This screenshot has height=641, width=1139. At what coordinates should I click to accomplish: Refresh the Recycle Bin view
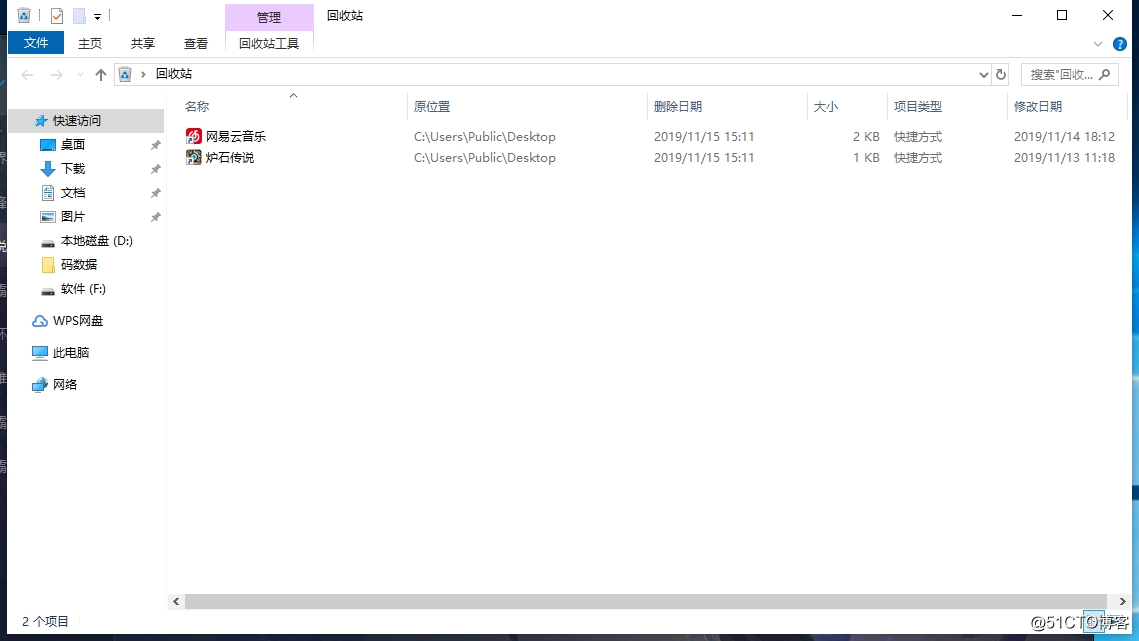(1001, 74)
